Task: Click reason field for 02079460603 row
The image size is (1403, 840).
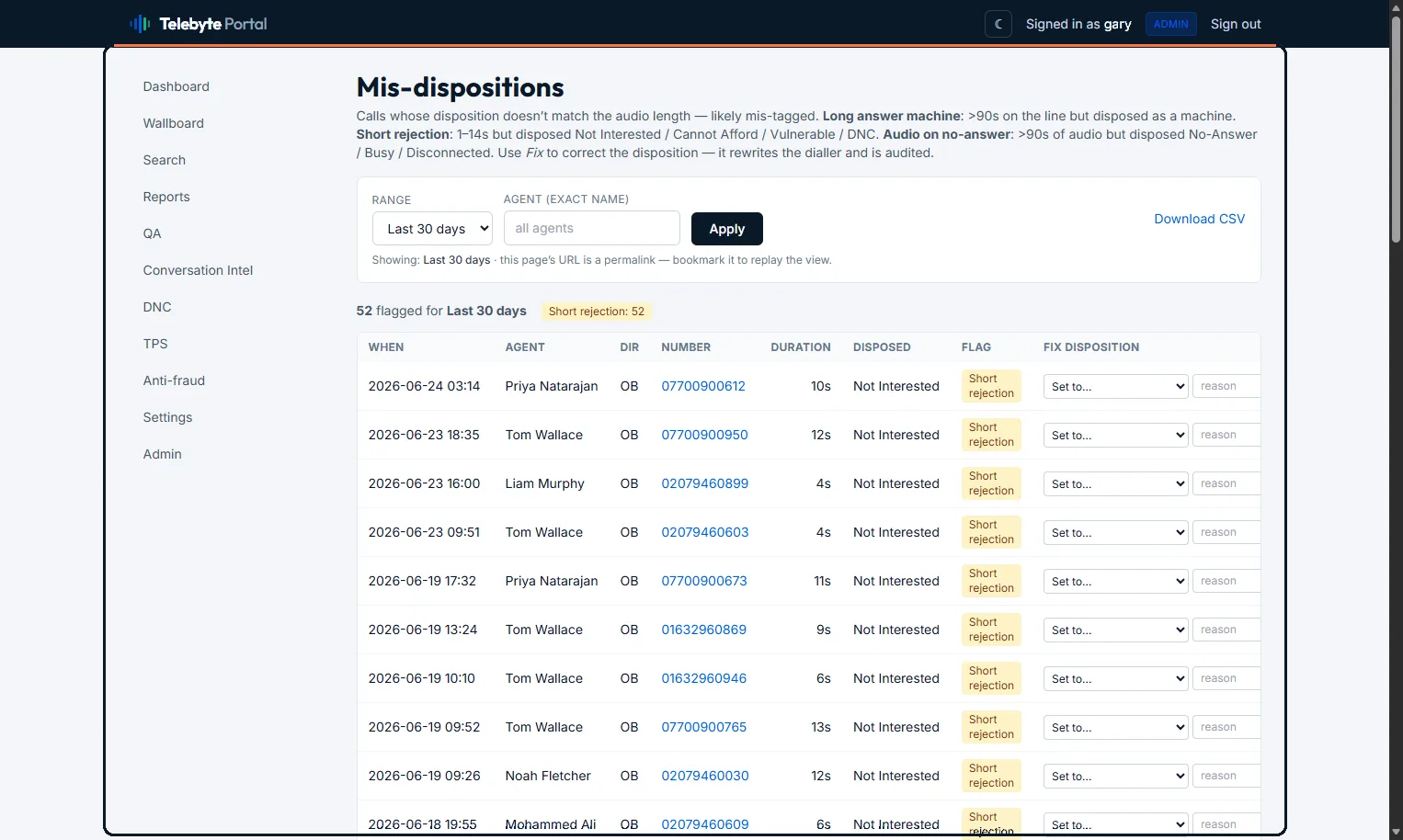Action: [1226, 532]
